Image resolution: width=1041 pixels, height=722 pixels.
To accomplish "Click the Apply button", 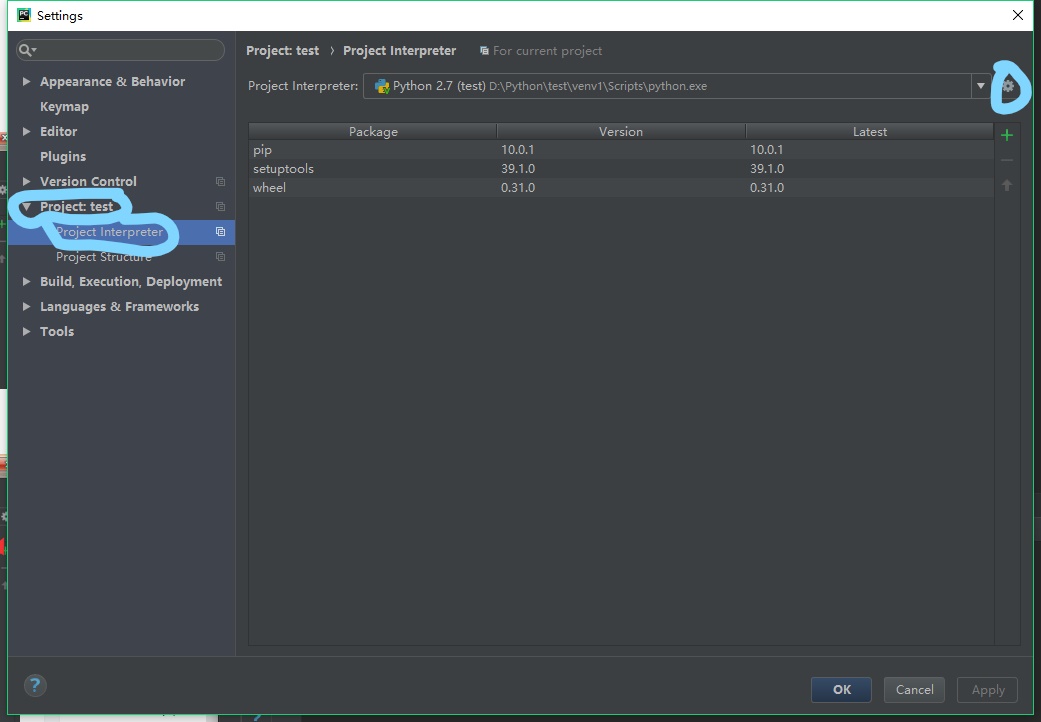I will [987, 689].
